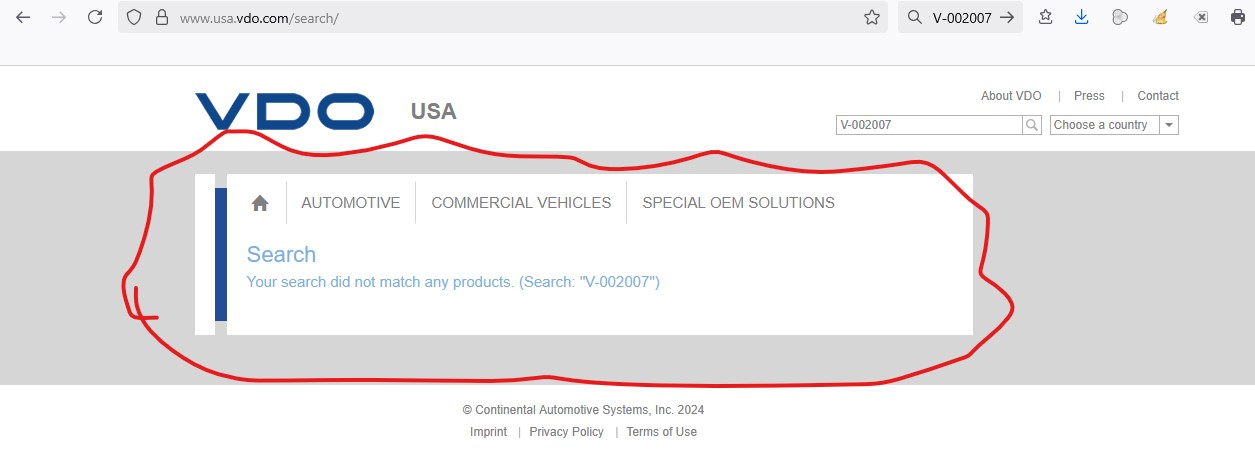Viewport: 1255px width, 450px height.
Task: Open the downloads arrow icon
Action: click(x=1081, y=17)
